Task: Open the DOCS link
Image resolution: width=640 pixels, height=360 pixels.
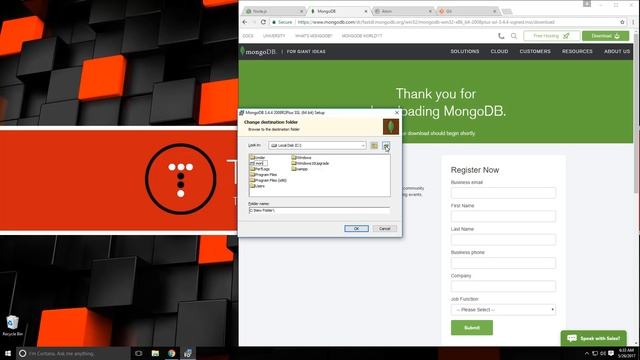Action: click(x=248, y=36)
